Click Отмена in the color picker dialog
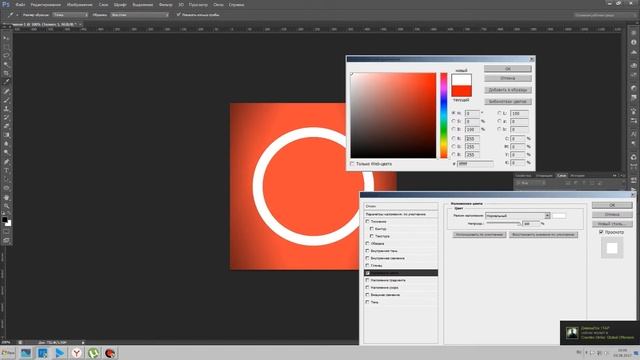The width and height of the screenshot is (640, 360). pyautogui.click(x=508, y=78)
